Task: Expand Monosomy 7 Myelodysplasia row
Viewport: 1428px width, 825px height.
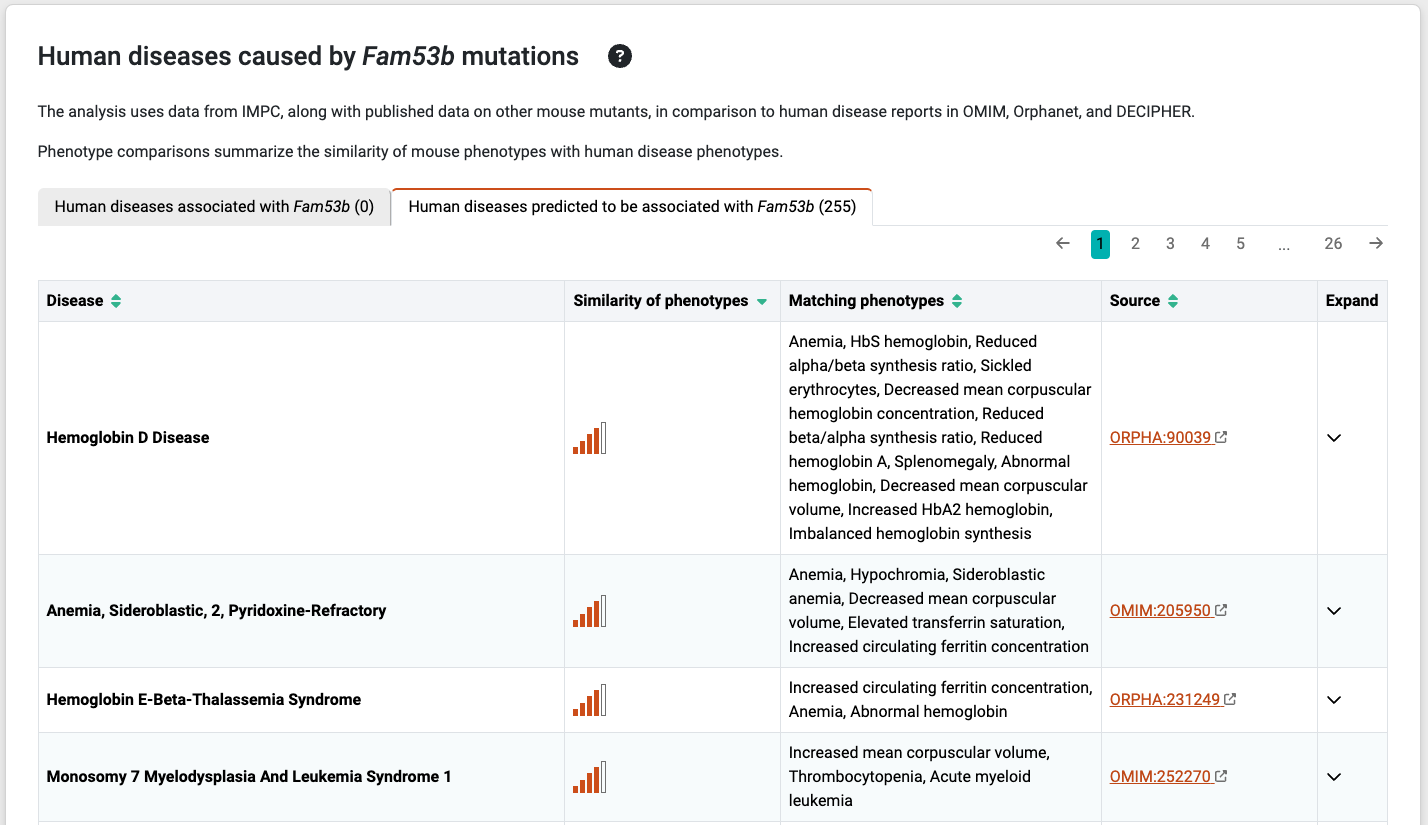Action: point(1334,777)
